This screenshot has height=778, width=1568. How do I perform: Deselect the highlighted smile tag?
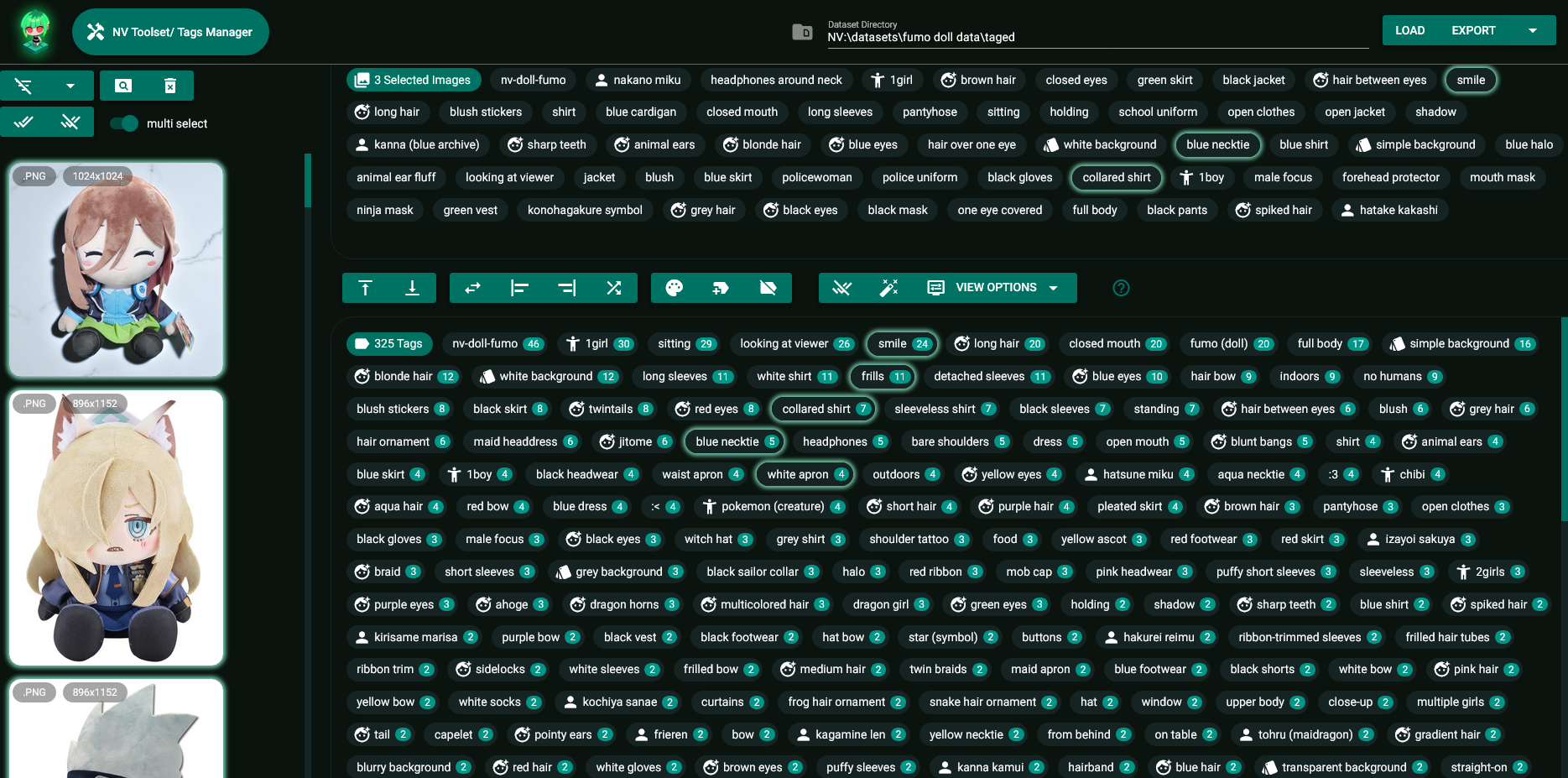pos(1470,80)
